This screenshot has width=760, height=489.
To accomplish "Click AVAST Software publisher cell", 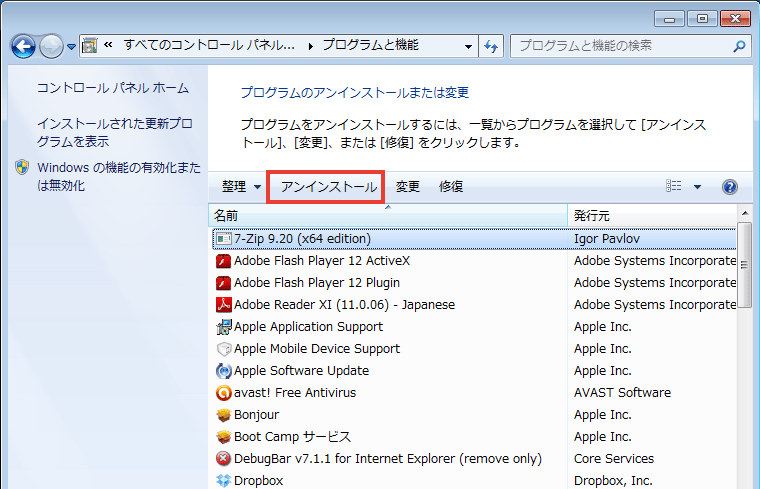I will (x=622, y=393).
